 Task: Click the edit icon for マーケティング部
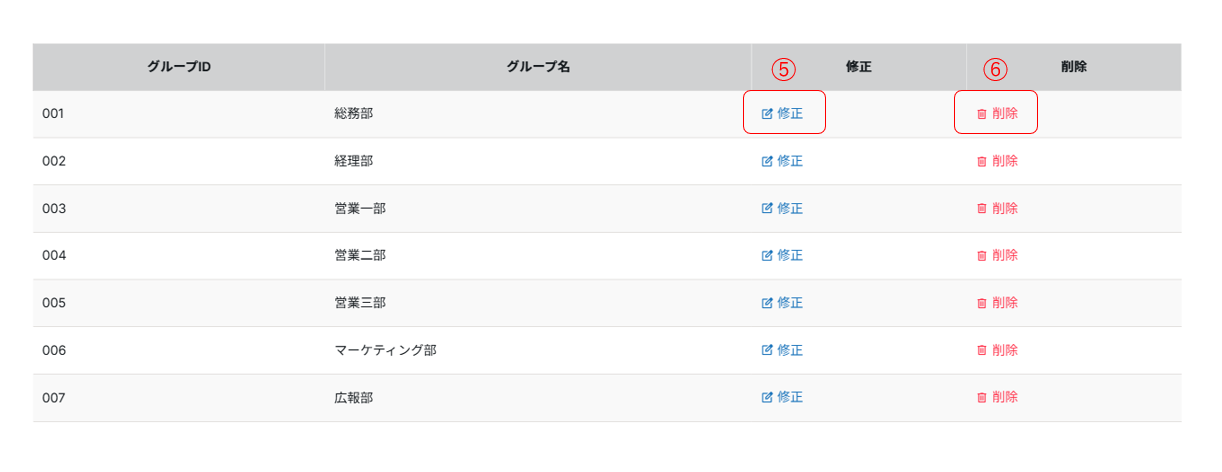(x=767, y=350)
